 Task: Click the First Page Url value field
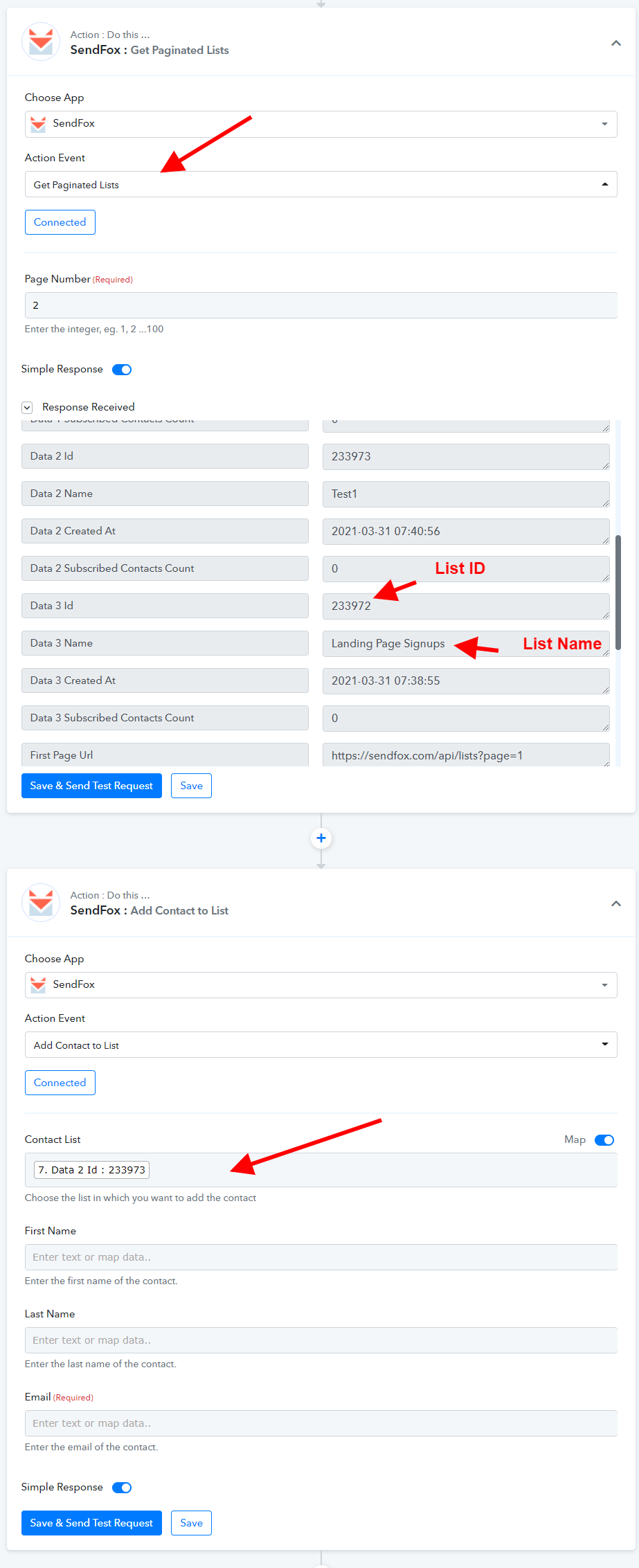(x=466, y=755)
